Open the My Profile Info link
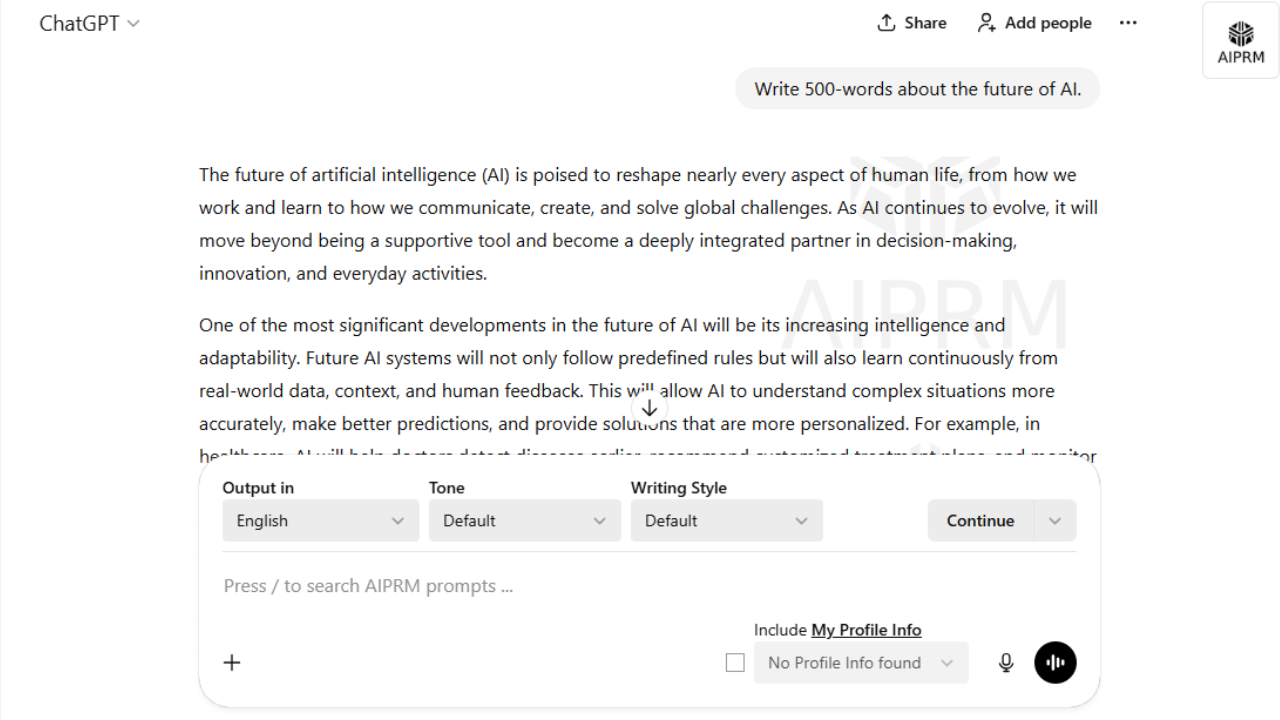Screen dimensions: 1280x720 [x=866, y=630]
